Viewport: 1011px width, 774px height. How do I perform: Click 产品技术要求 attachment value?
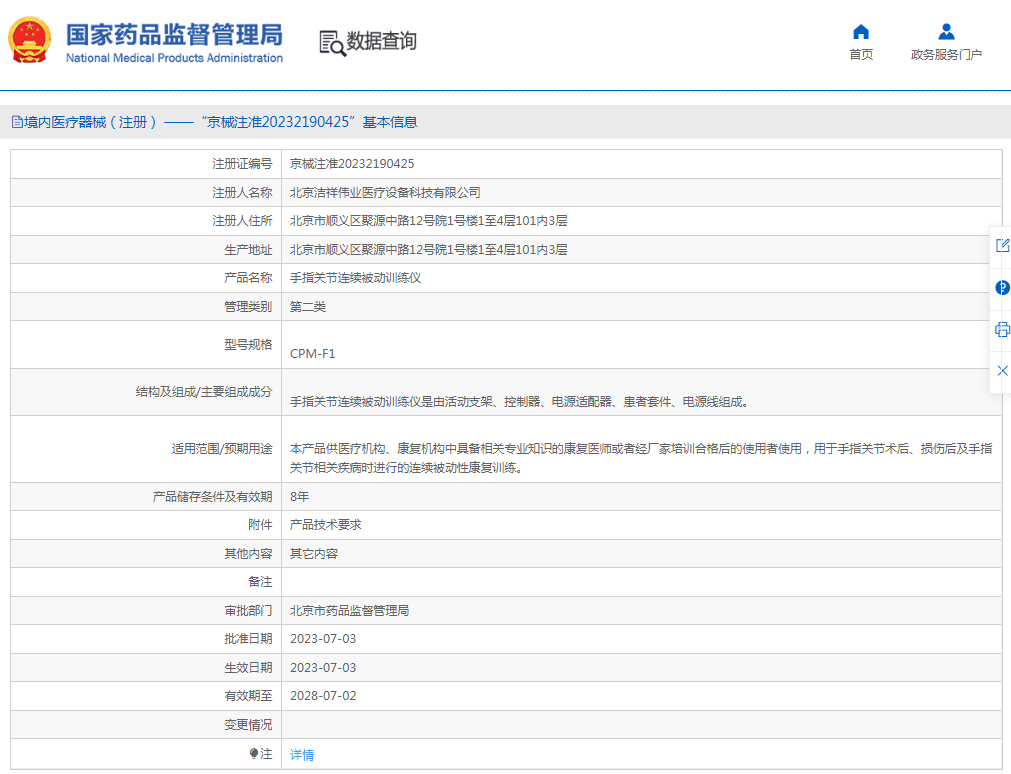pos(326,525)
